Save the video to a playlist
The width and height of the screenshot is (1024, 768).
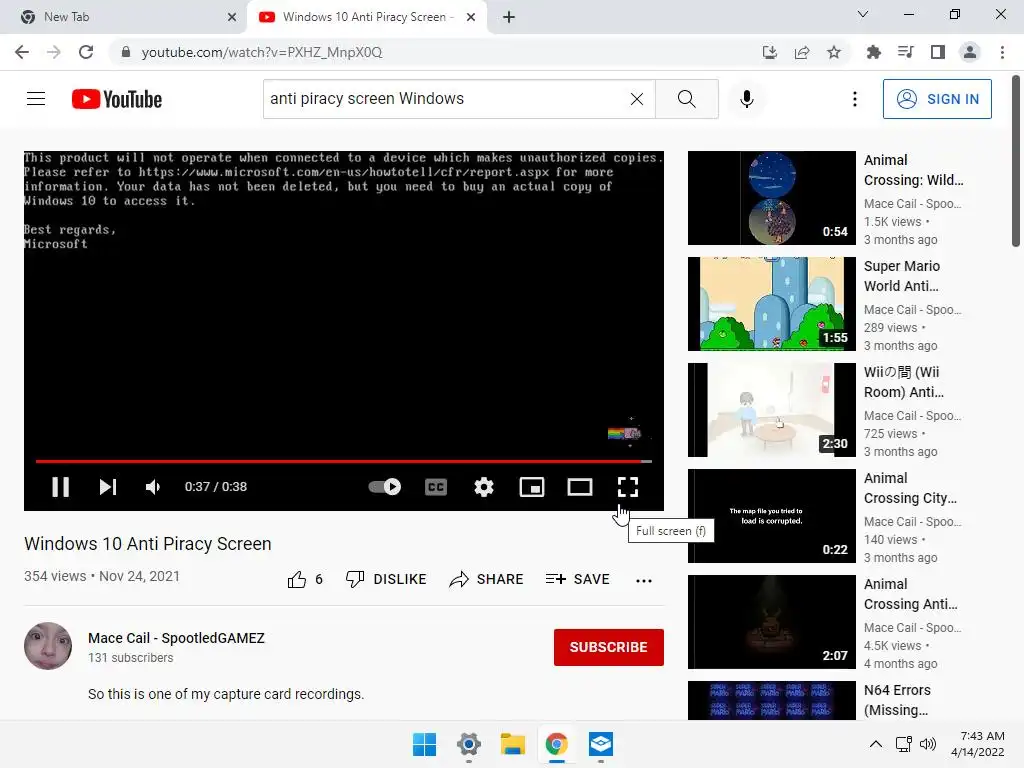click(x=577, y=579)
